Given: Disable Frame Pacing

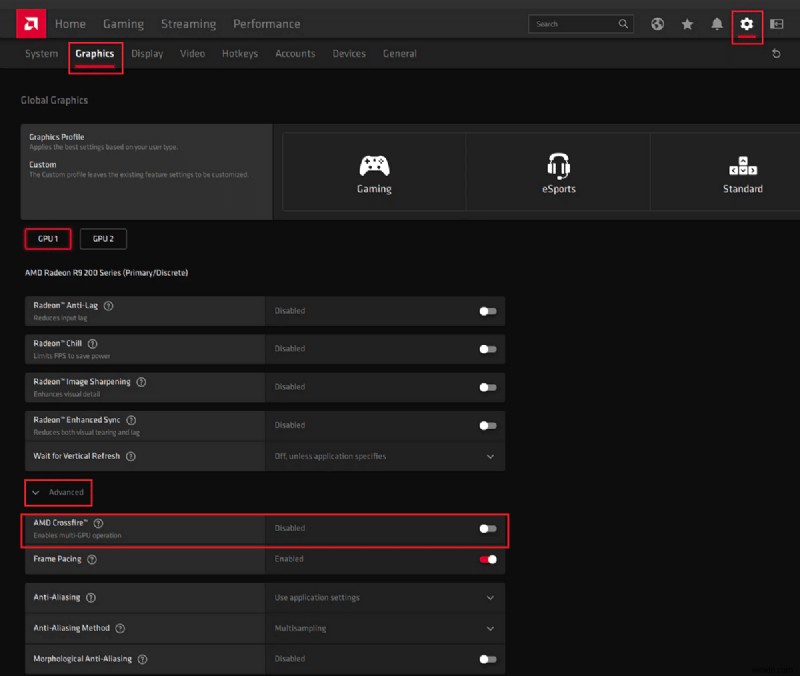Looking at the screenshot, I should [x=488, y=559].
